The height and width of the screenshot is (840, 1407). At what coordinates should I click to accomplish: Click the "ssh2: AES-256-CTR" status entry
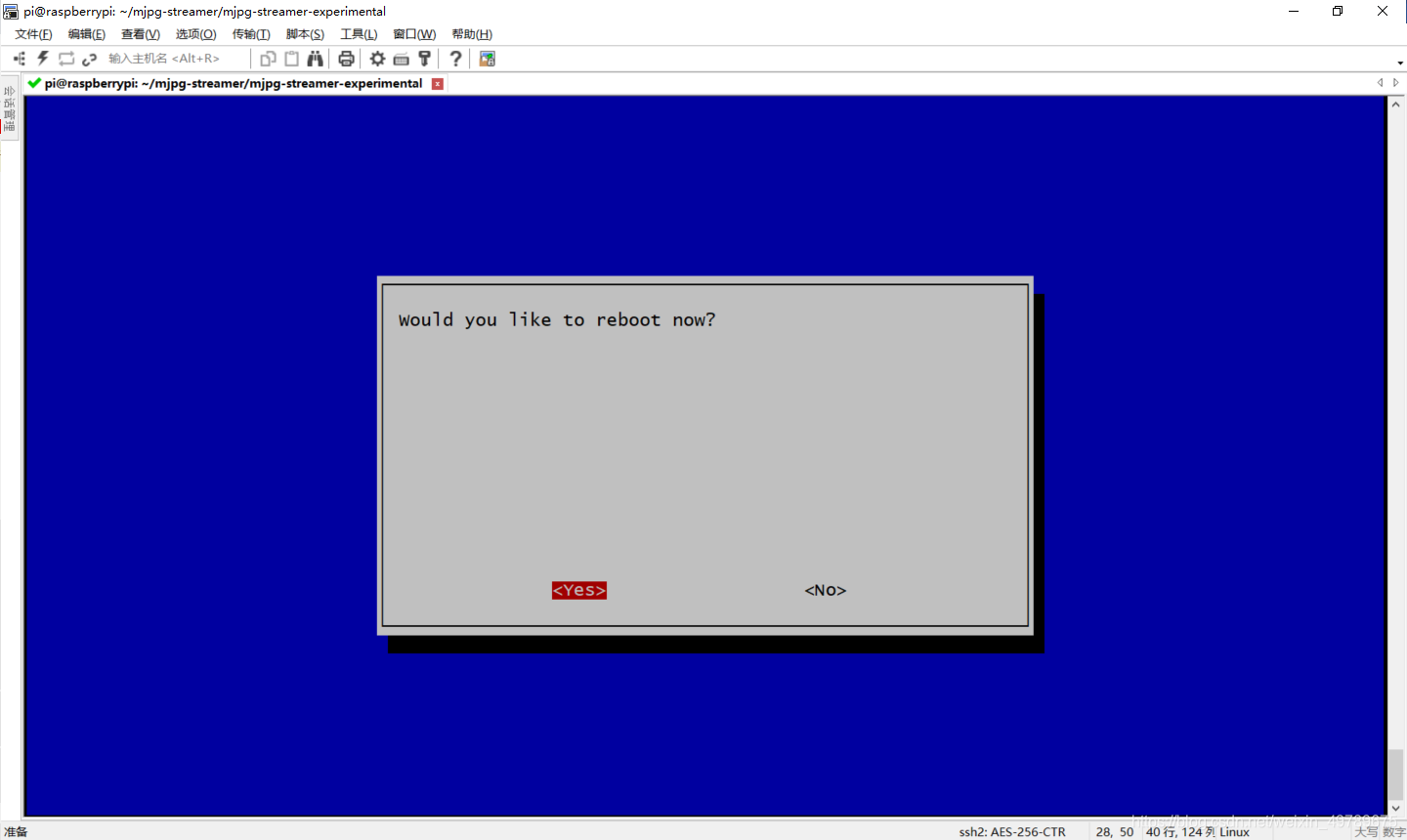click(1012, 832)
